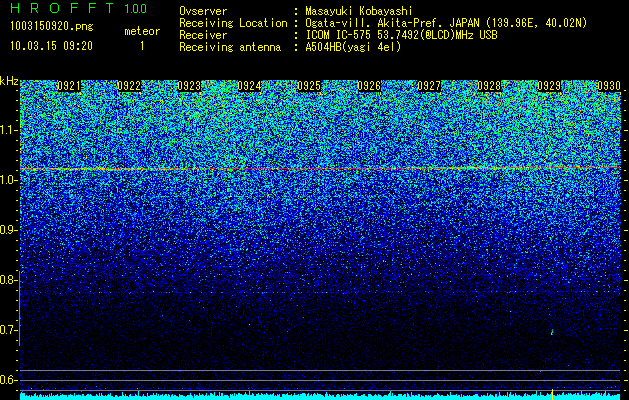Click the meteor count label
Image resolution: width=629 pixels, height=400 pixels.
pyautogui.click(x=142, y=31)
